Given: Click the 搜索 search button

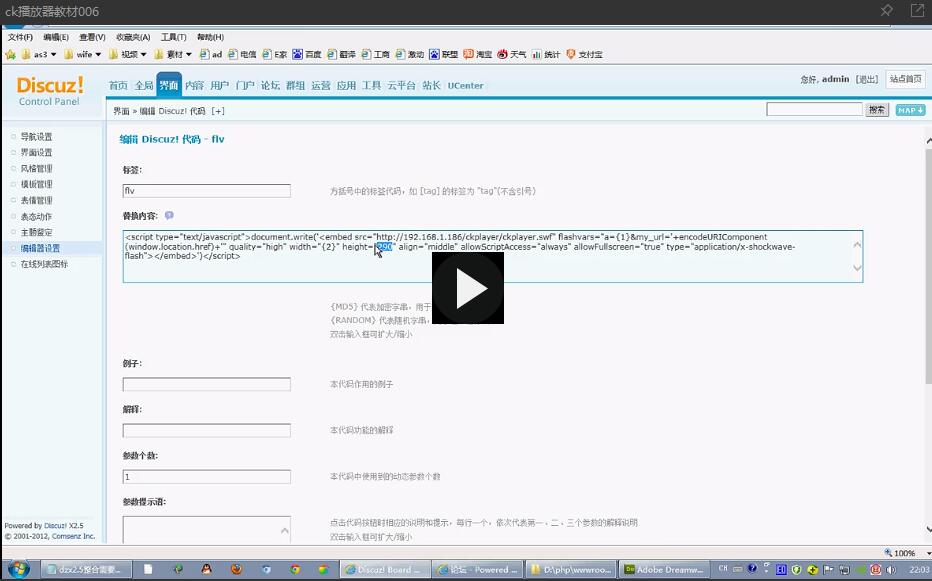Looking at the screenshot, I should tap(877, 110).
